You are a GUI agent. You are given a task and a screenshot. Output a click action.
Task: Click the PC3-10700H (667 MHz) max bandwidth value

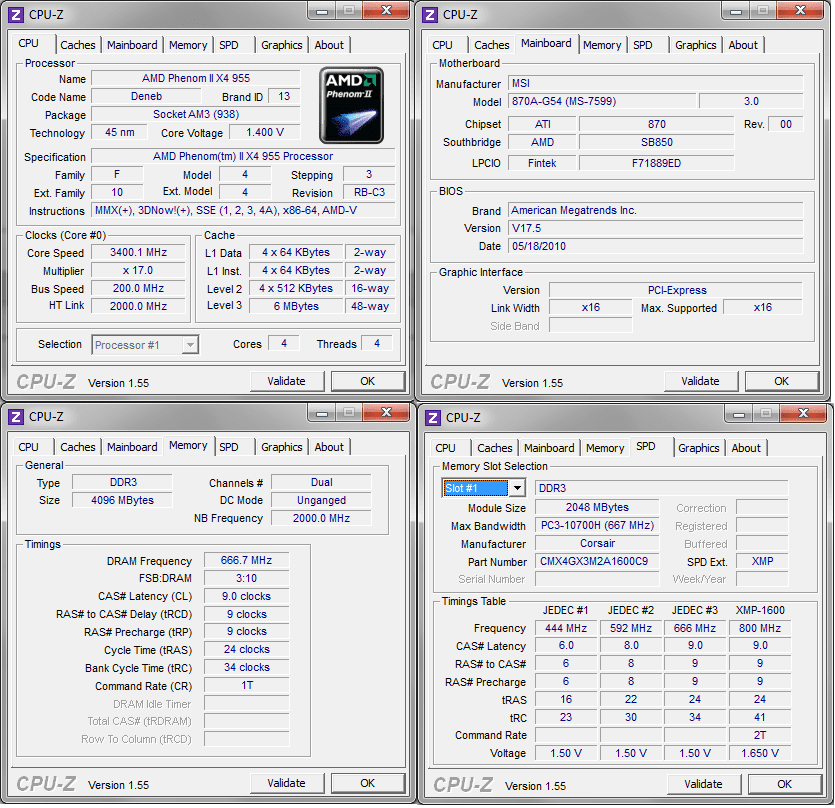(597, 526)
